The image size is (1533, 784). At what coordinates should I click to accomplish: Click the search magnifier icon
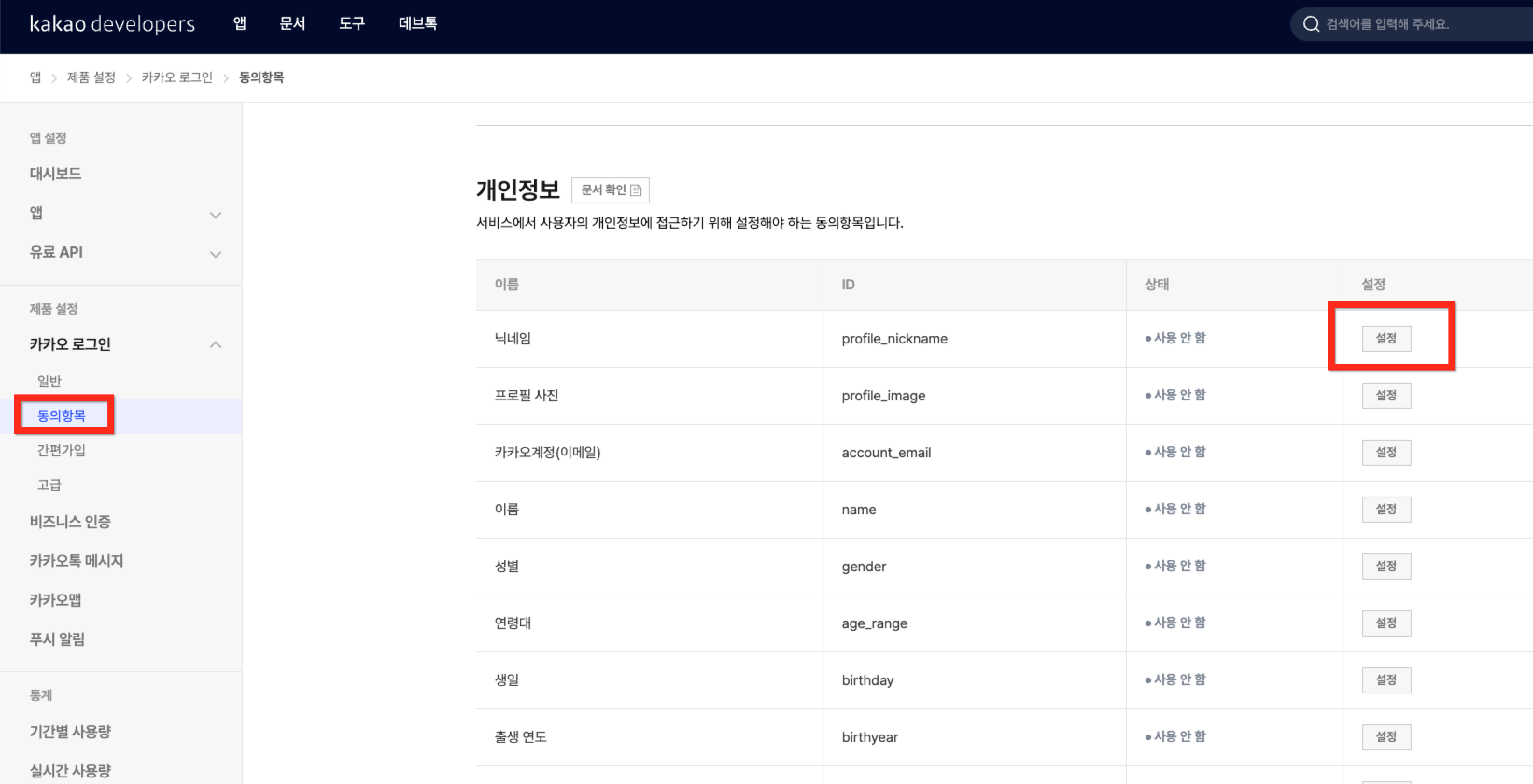[1311, 24]
